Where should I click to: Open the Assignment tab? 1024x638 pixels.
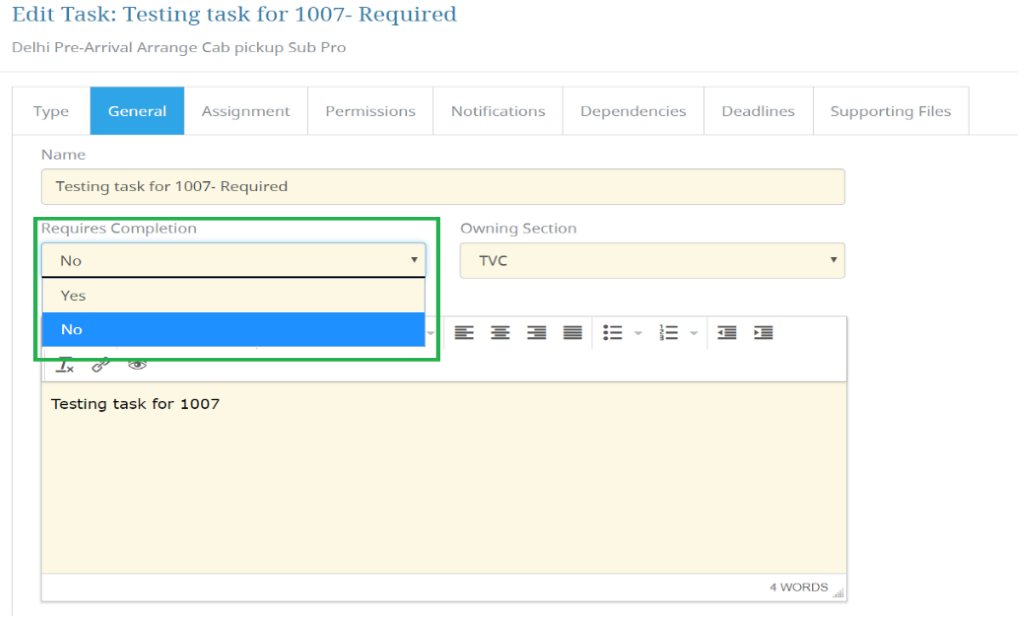click(x=246, y=111)
